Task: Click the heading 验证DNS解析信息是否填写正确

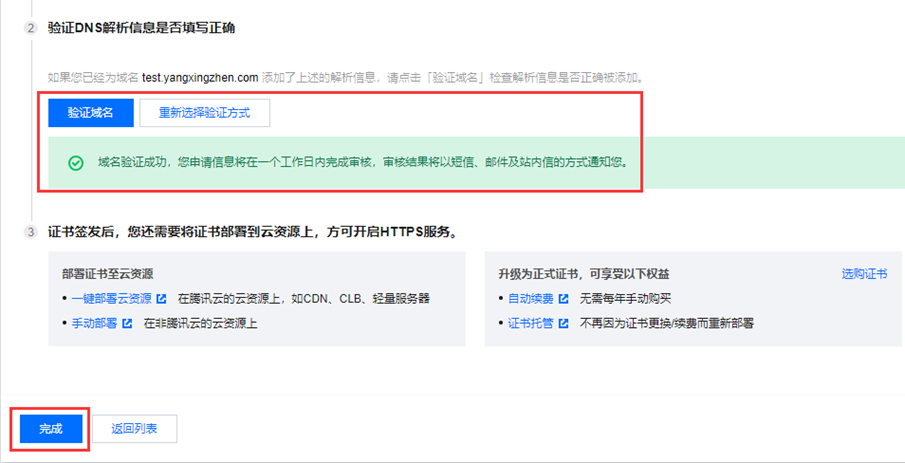Action: pos(141,28)
